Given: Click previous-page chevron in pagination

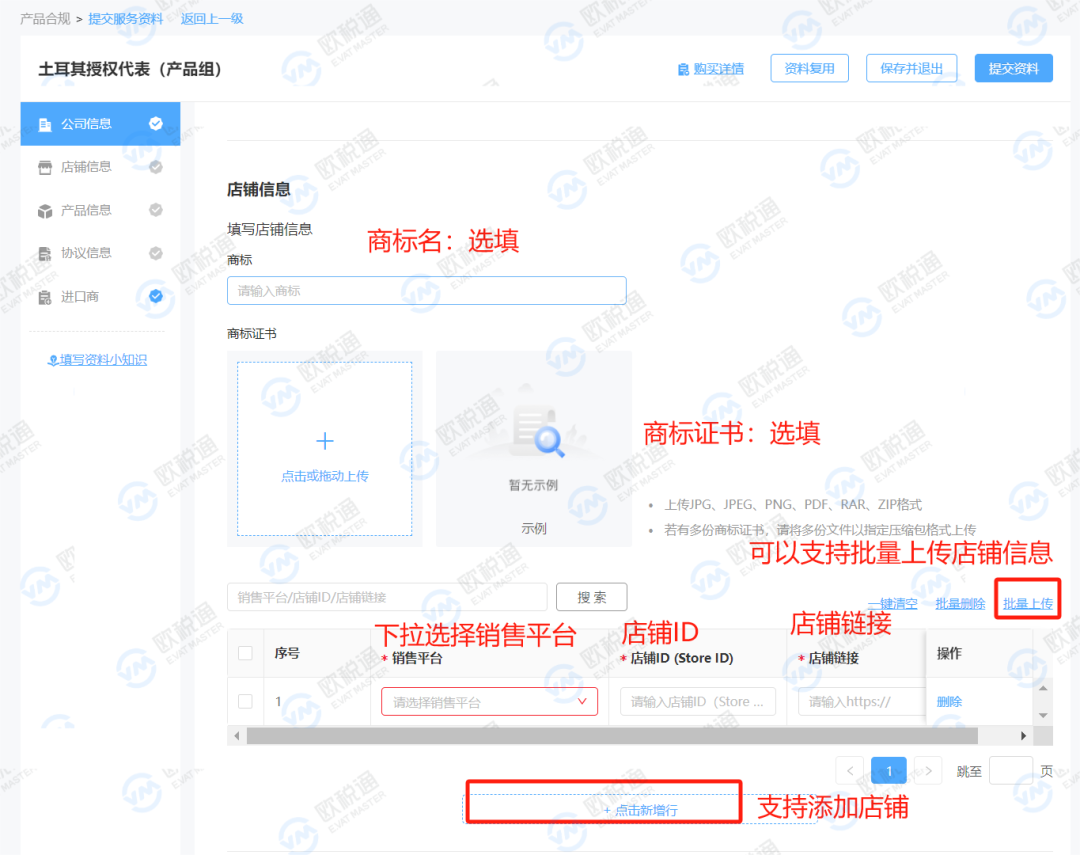Looking at the screenshot, I should pyautogui.click(x=851, y=770).
